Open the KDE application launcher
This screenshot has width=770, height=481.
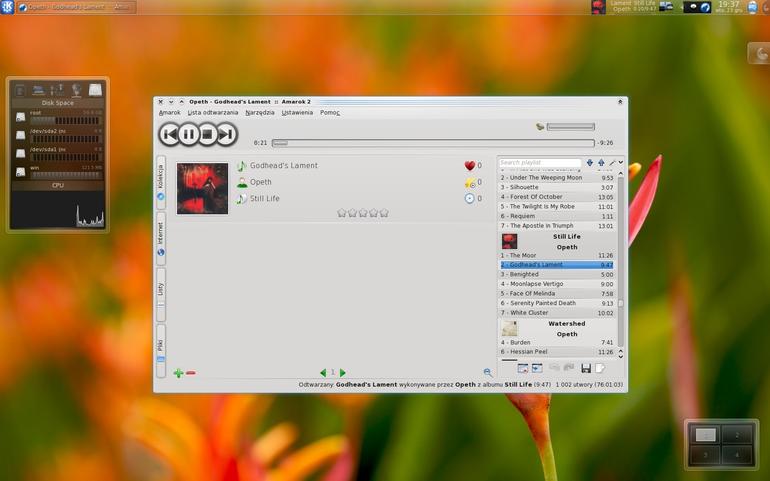coord(7,7)
